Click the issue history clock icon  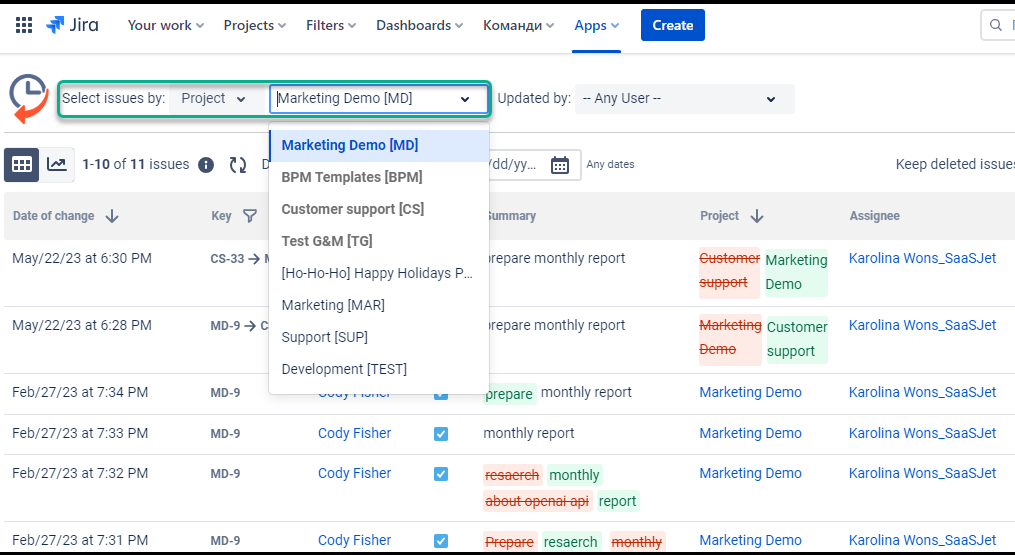click(x=29, y=97)
